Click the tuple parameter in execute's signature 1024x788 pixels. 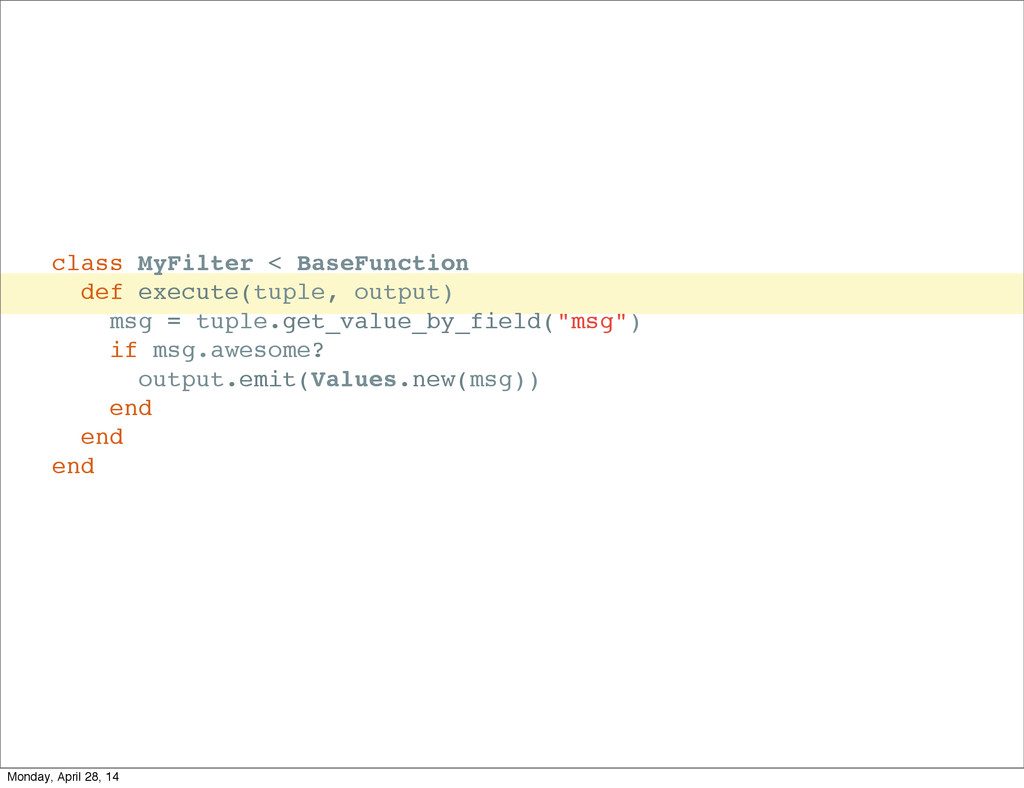pyautogui.click(x=289, y=292)
